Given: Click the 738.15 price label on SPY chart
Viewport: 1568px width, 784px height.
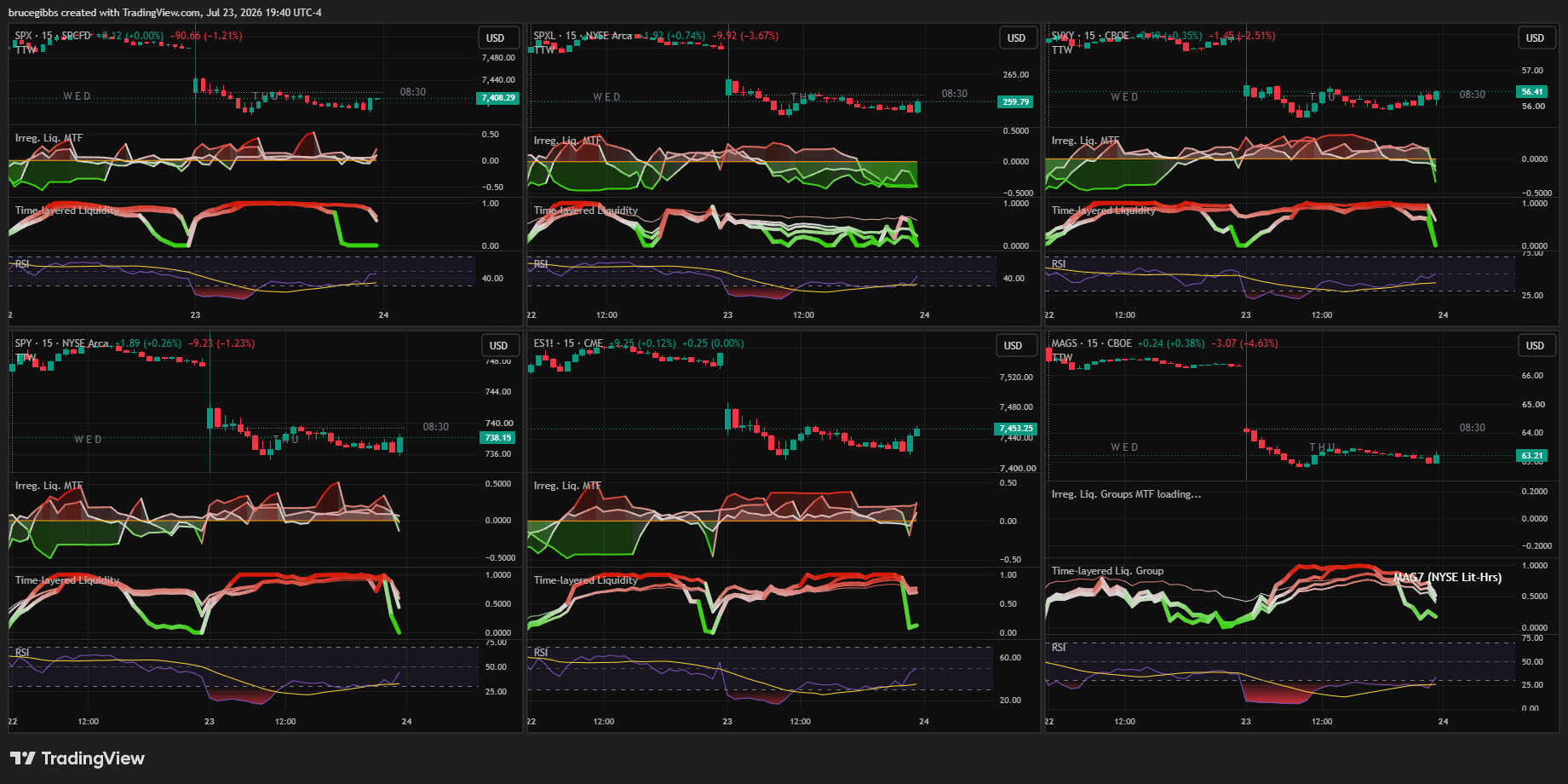Looking at the screenshot, I should (497, 437).
